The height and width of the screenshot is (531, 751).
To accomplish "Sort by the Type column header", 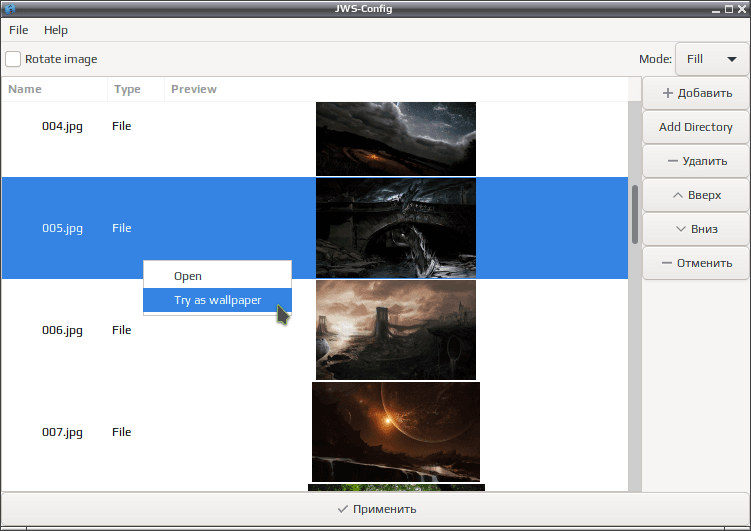I will [x=136, y=89].
